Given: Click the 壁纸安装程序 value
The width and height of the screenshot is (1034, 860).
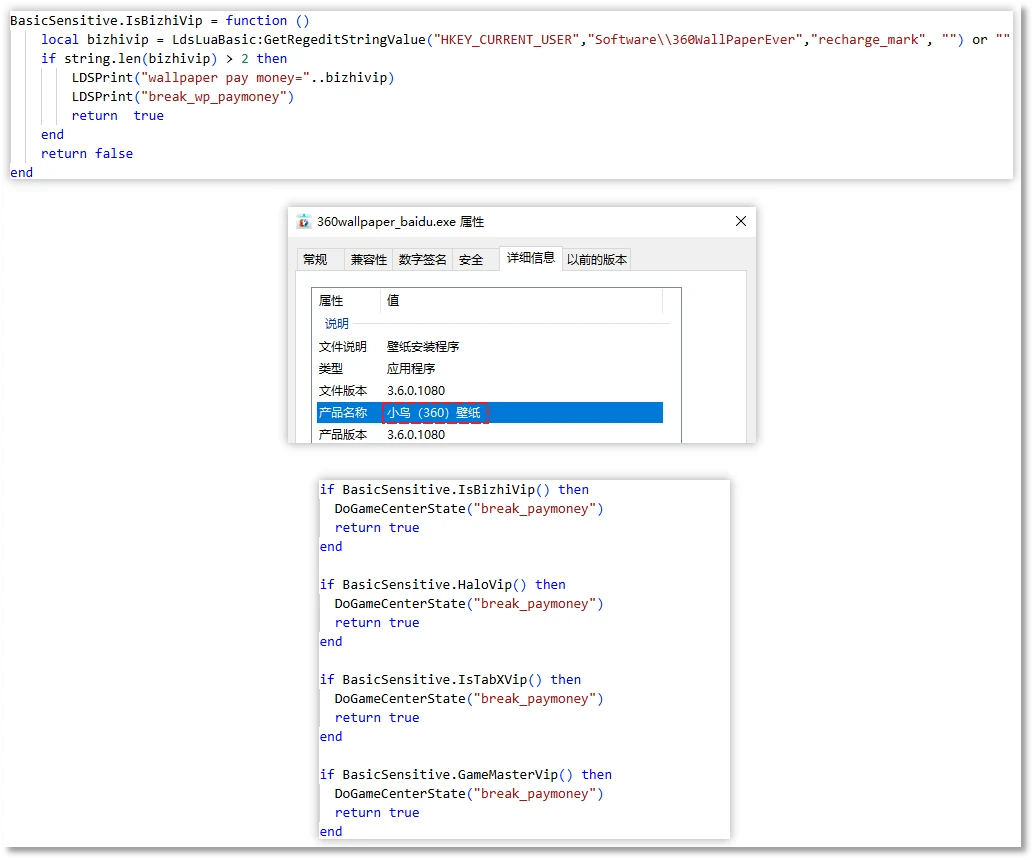Looking at the screenshot, I should click(423, 346).
